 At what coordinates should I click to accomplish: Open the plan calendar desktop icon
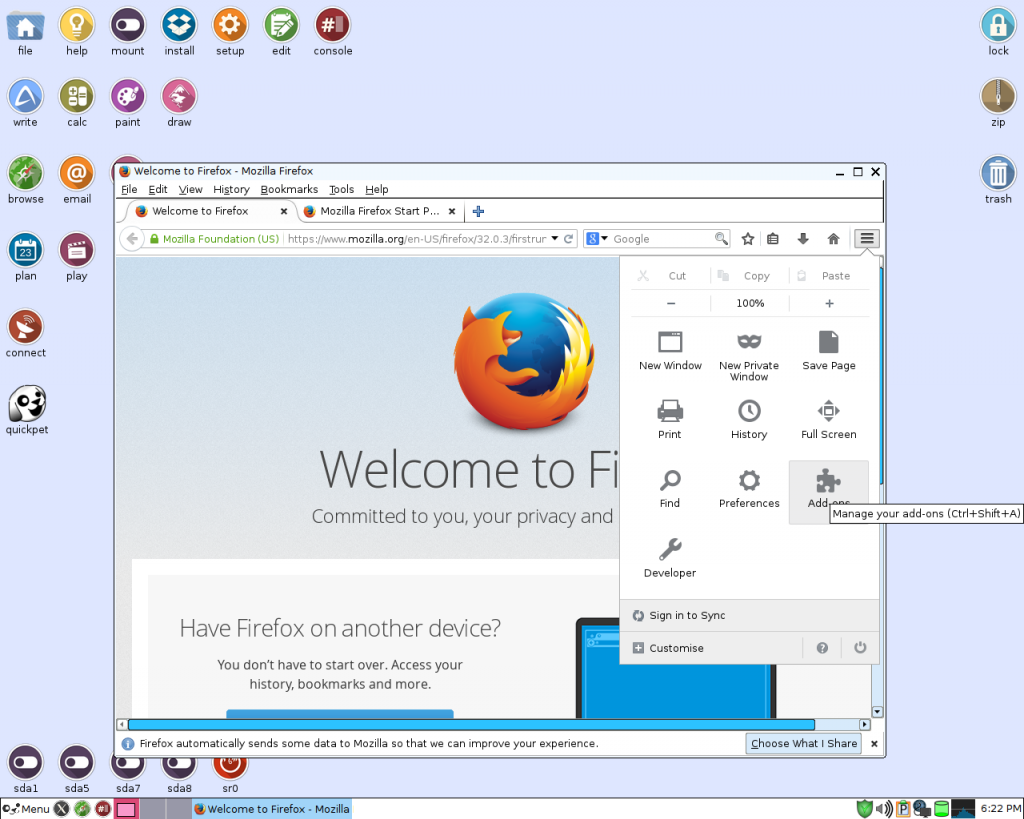[x=25, y=257]
